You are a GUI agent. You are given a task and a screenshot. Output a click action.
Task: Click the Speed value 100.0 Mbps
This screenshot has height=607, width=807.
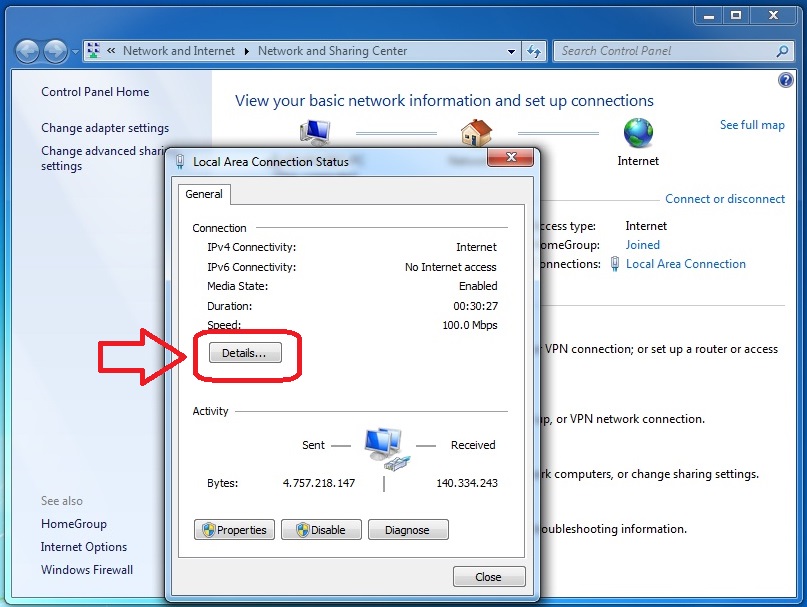[469, 325]
